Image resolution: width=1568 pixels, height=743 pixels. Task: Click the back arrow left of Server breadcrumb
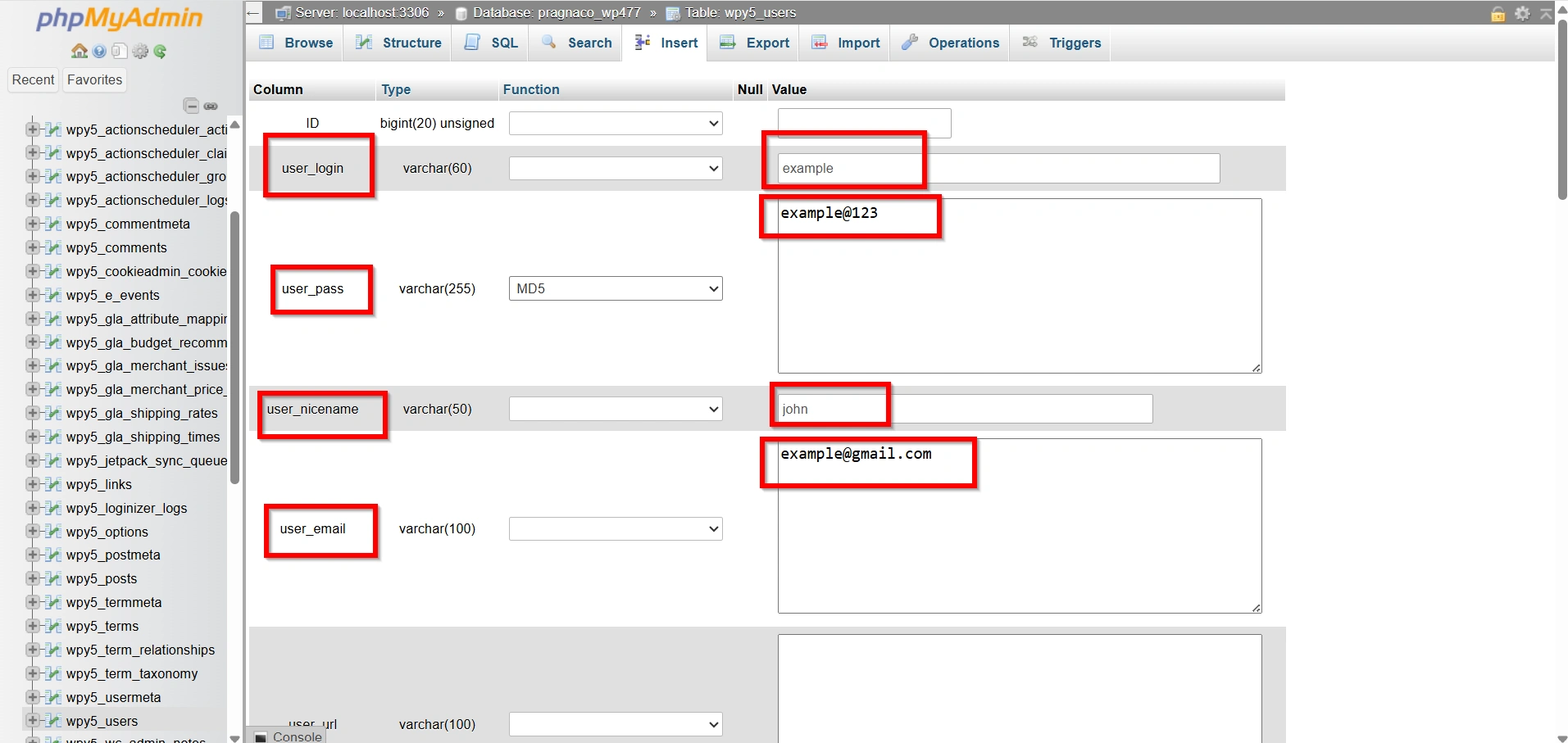click(x=253, y=12)
